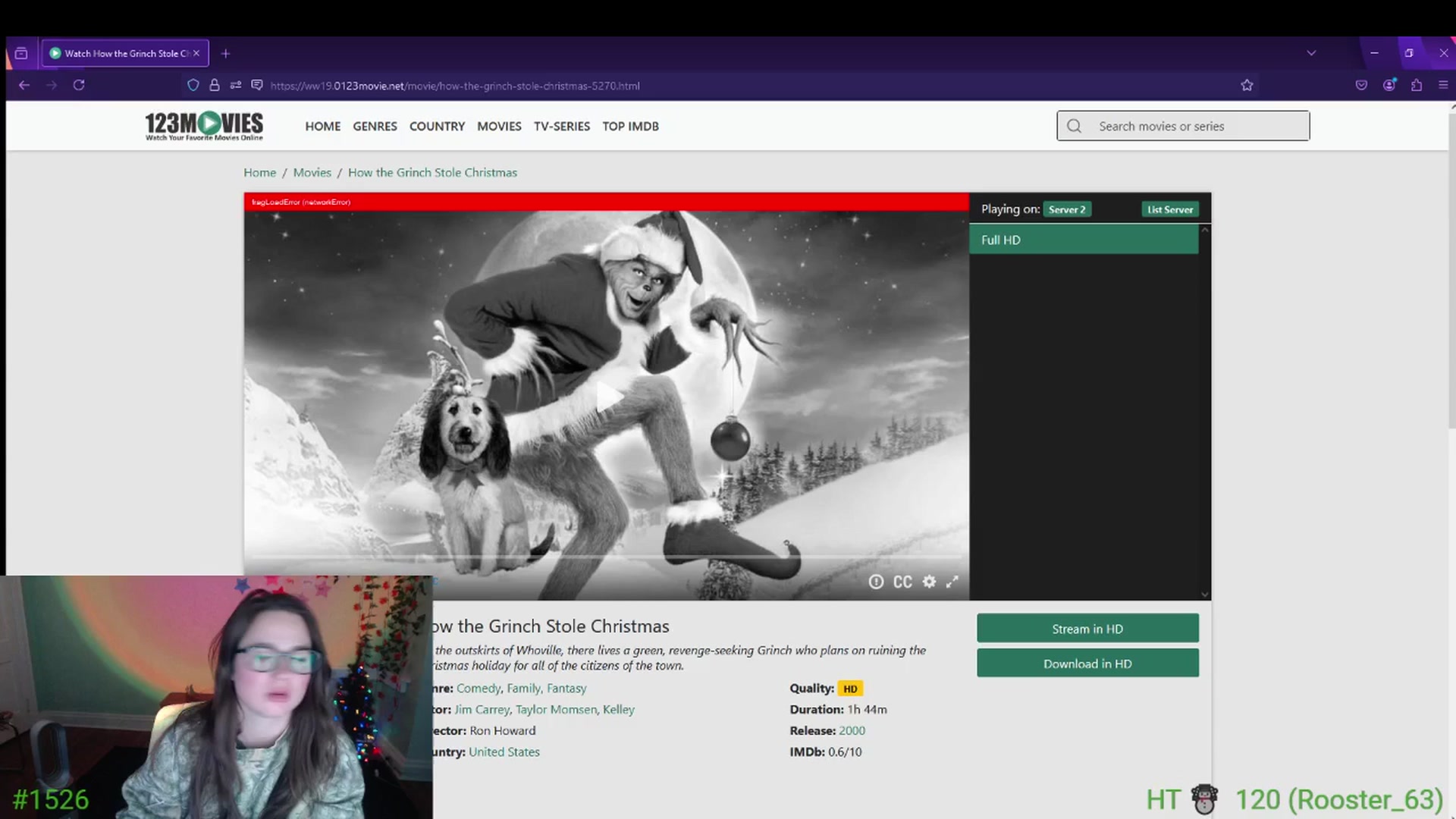Follow the Home breadcrumb link
This screenshot has height=819, width=1456.
point(259,172)
